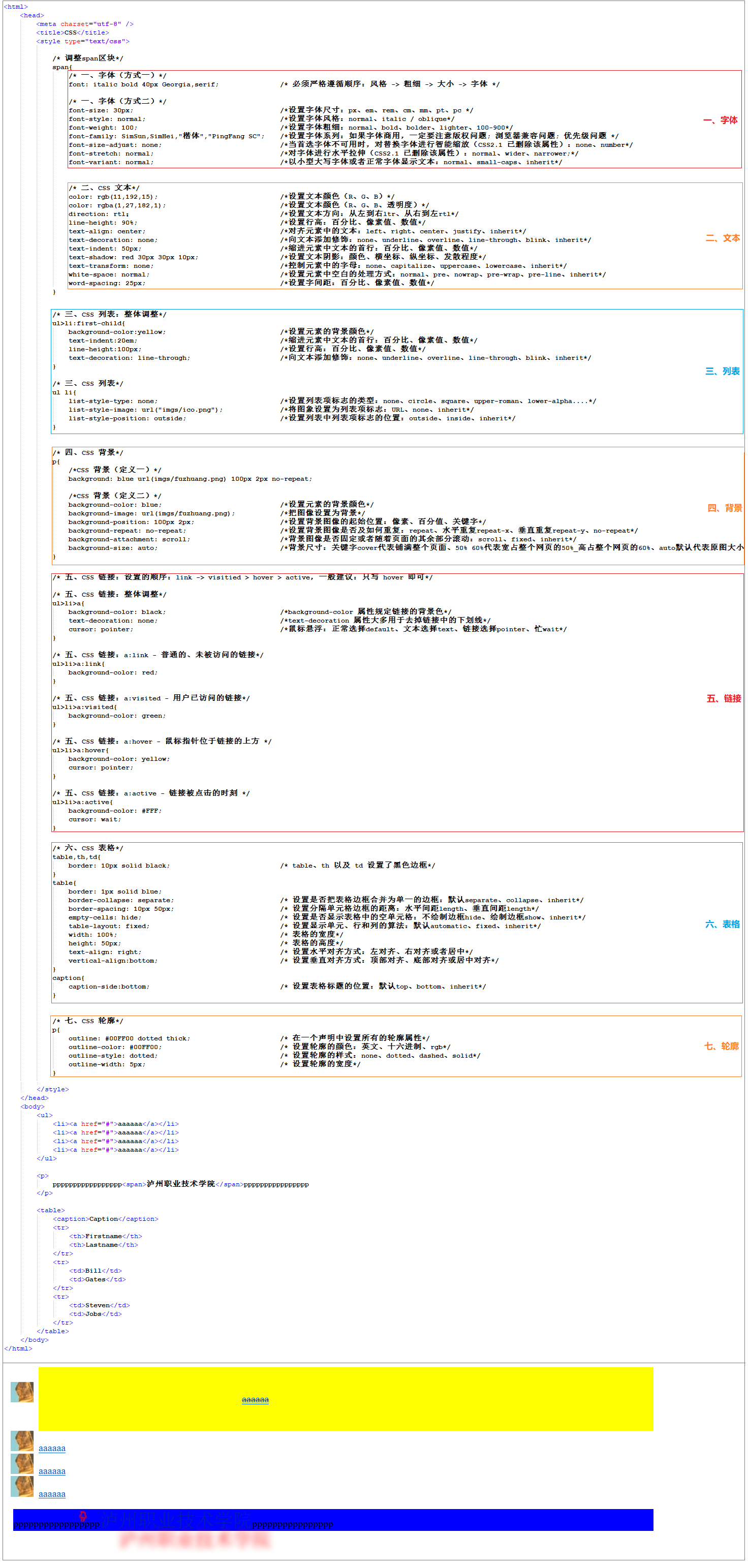Click the red '一、字体' section label
Screen dimensions: 748x1568
[720, 120]
